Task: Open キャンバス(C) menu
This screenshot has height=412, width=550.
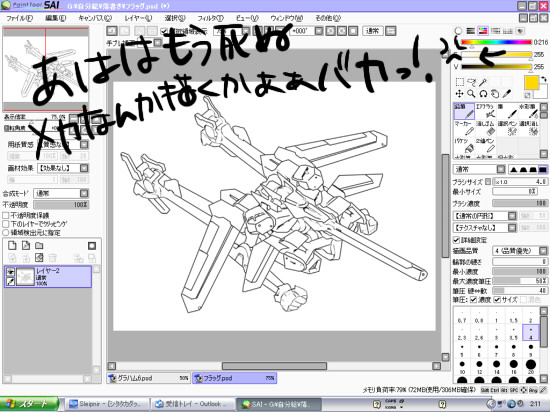Action: coord(95,18)
